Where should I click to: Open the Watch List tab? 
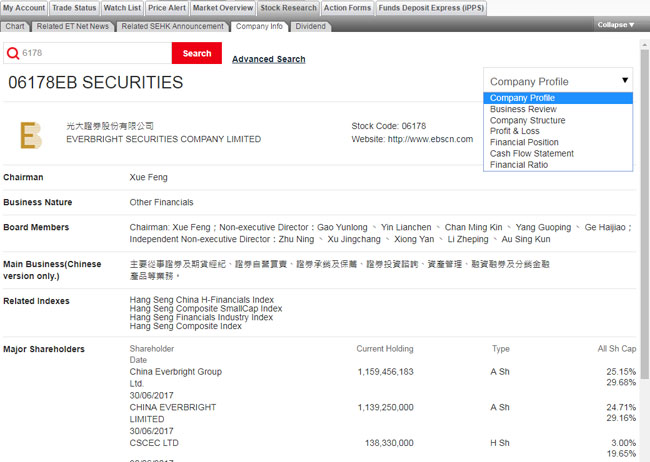[122, 8]
